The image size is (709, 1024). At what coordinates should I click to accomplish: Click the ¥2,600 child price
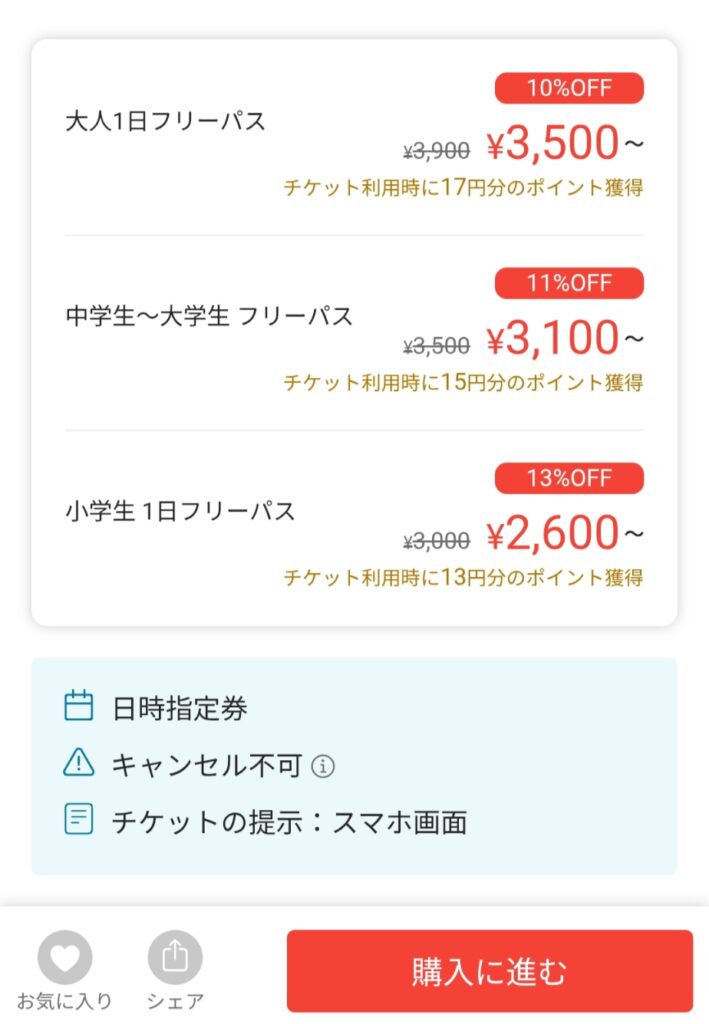(x=553, y=536)
